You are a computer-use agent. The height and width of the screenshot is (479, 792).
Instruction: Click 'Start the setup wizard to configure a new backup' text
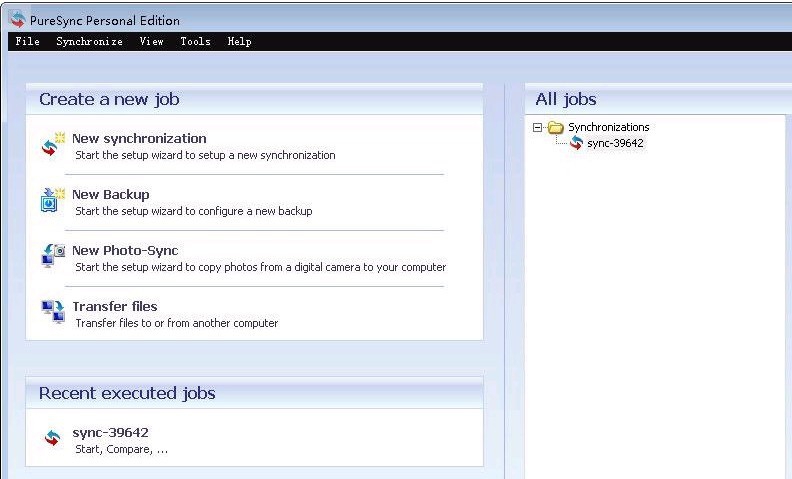[194, 211]
